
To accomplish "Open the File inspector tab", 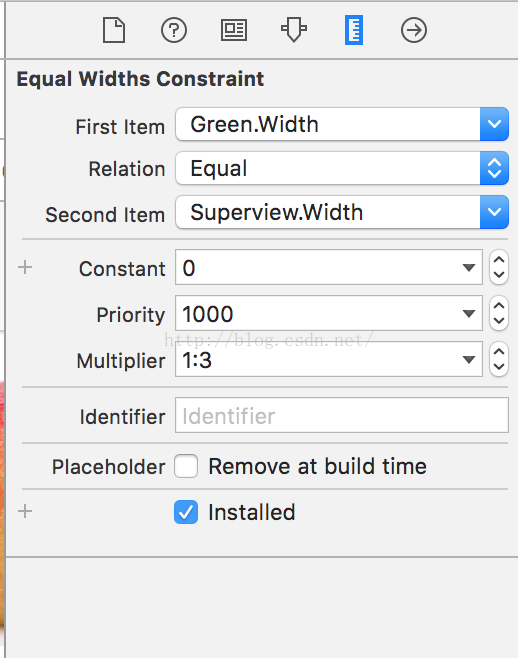I will click(x=114, y=30).
